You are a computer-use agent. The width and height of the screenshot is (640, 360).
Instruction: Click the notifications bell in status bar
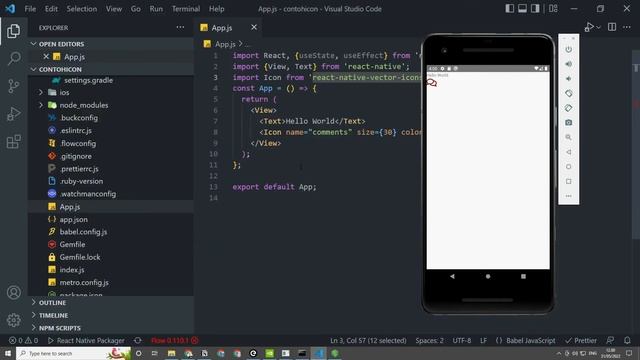pyautogui.click(x=627, y=340)
